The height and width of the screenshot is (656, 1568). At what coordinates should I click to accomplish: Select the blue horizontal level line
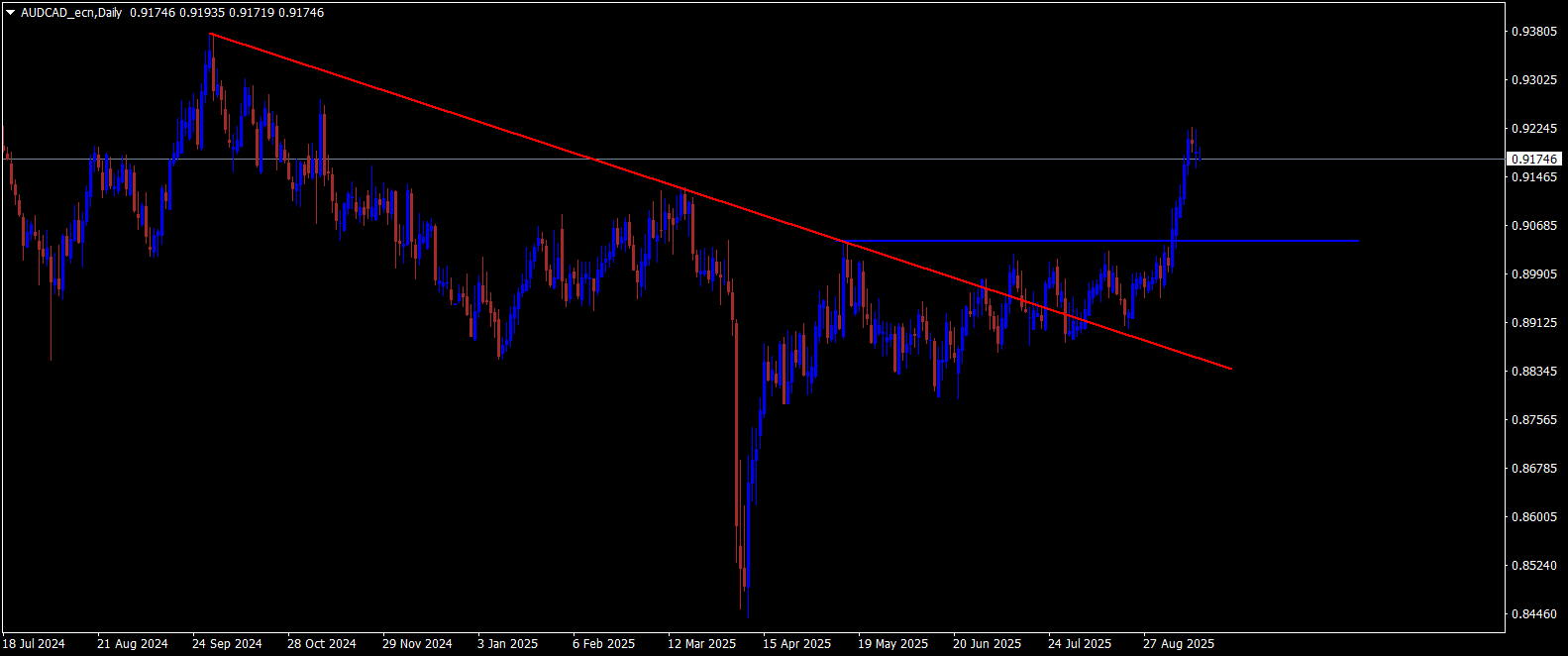click(1099, 241)
